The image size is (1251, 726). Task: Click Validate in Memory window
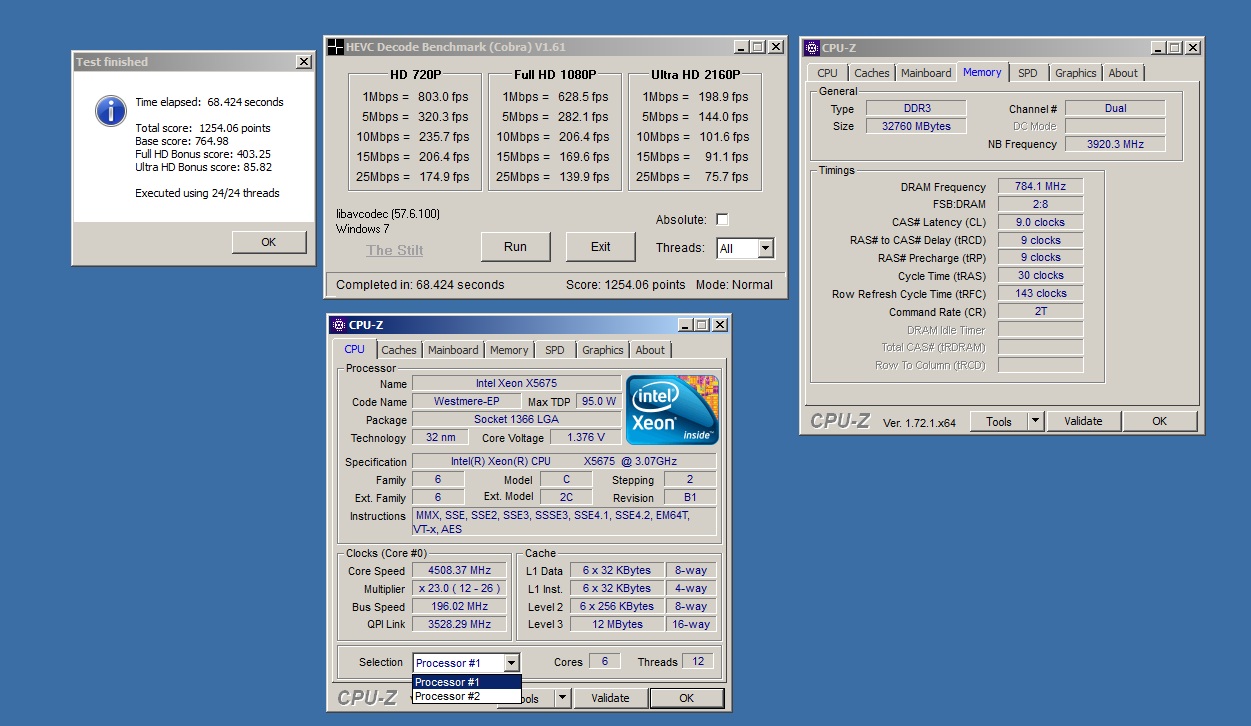[1083, 421]
